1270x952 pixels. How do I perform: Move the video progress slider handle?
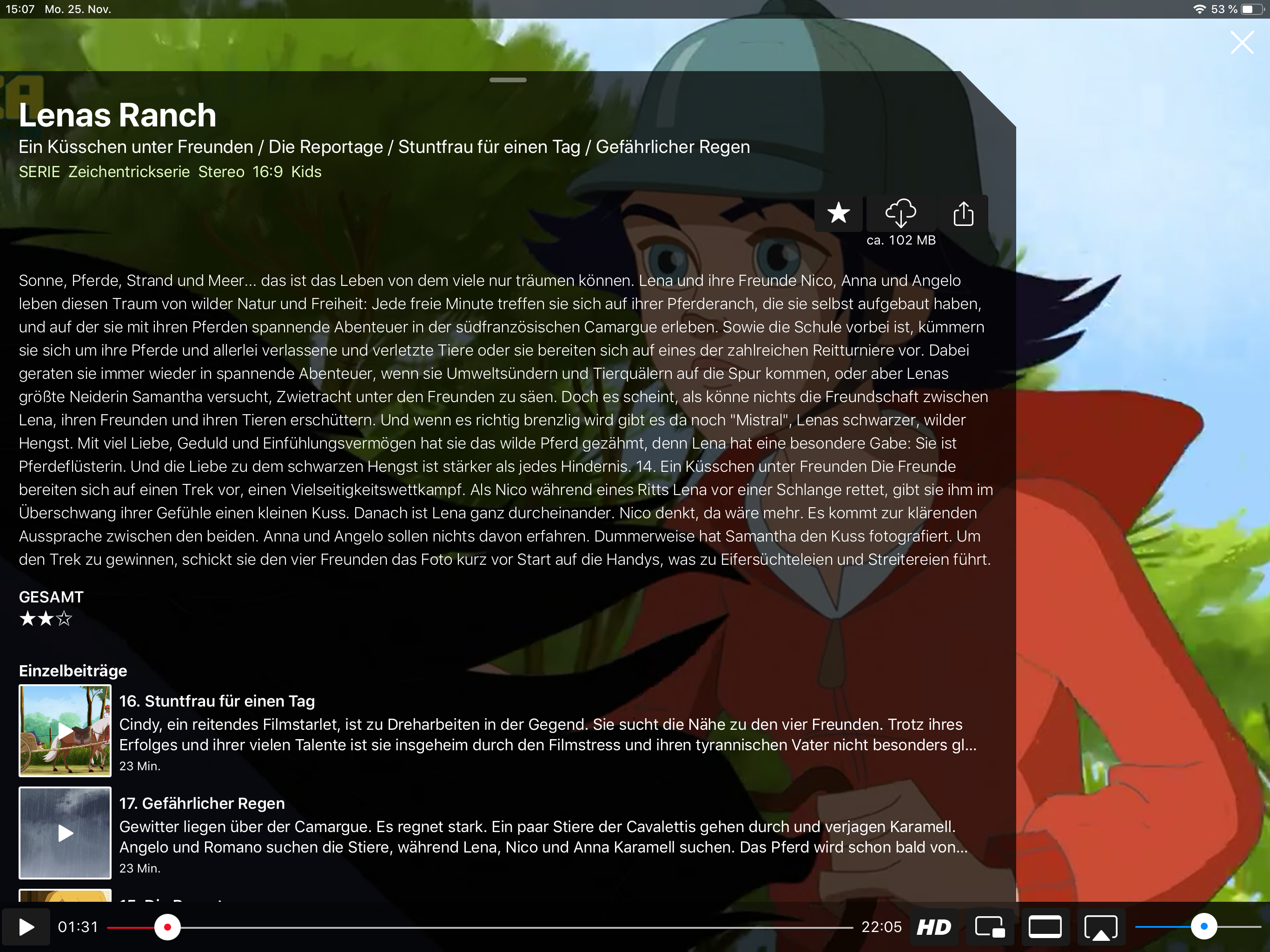[167, 927]
